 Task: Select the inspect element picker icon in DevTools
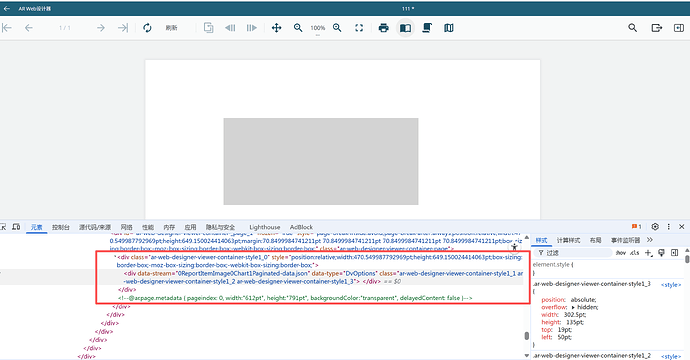(3, 227)
